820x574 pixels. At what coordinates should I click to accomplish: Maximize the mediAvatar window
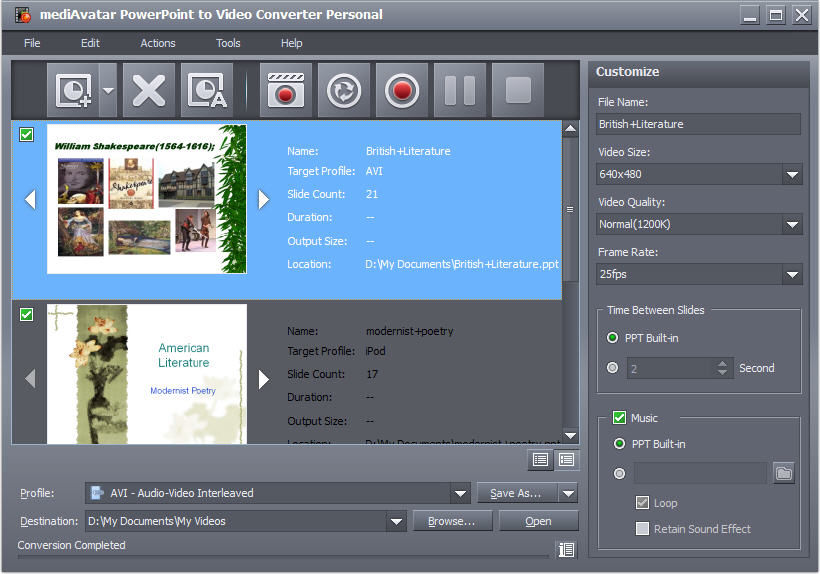[x=776, y=15]
